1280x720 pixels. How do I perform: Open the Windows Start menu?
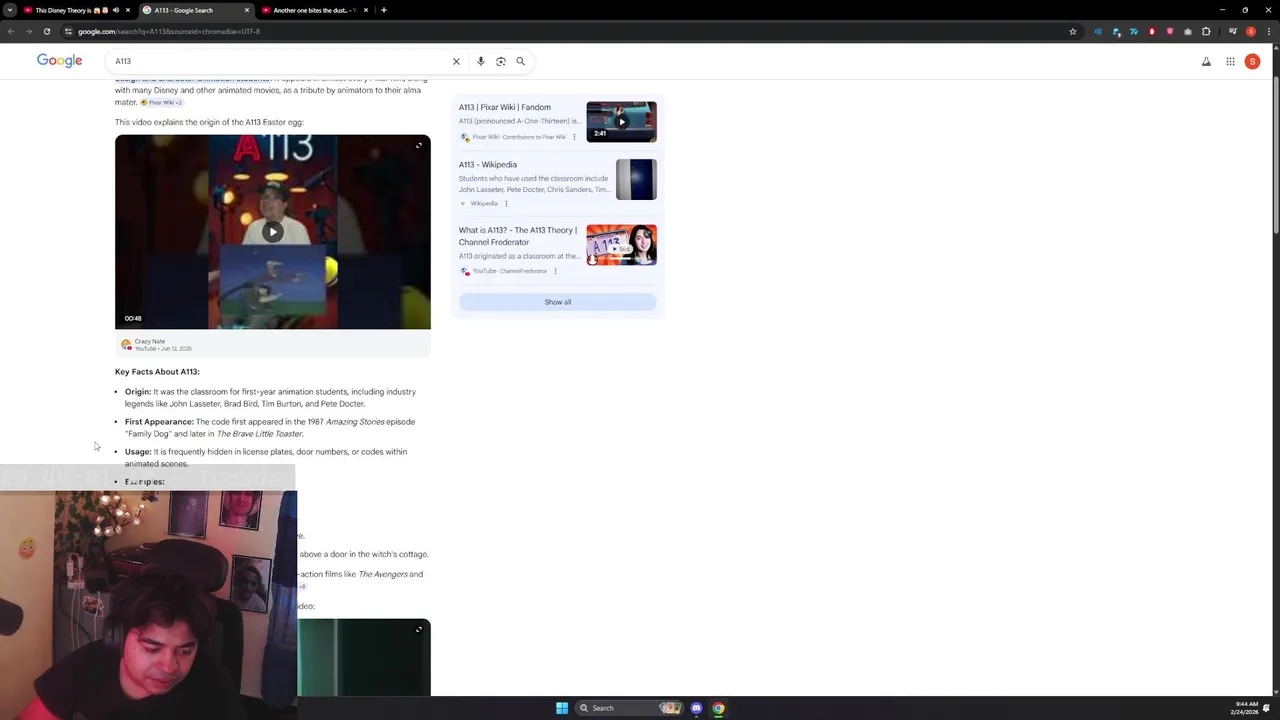562,708
